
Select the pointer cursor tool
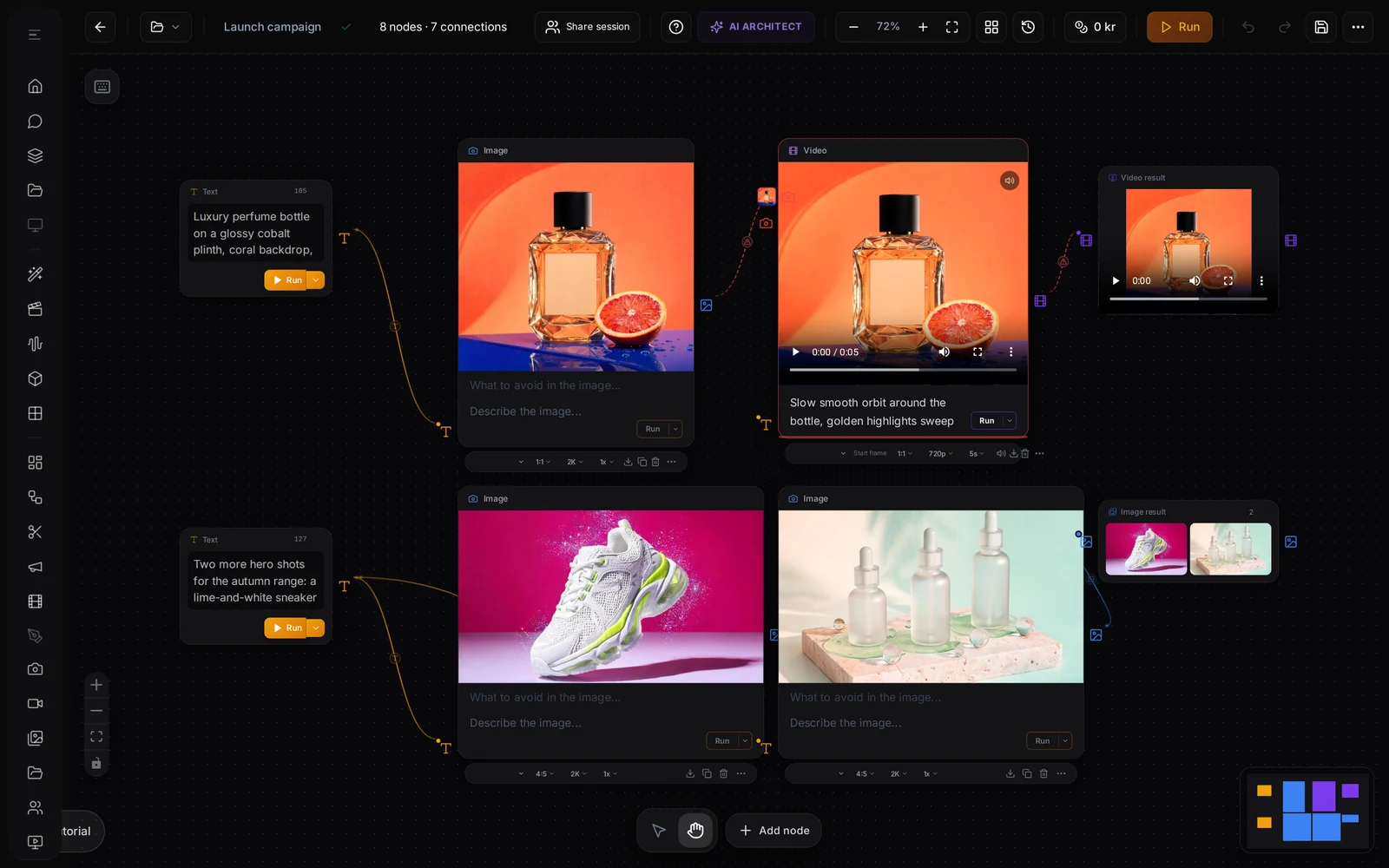(659, 831)
